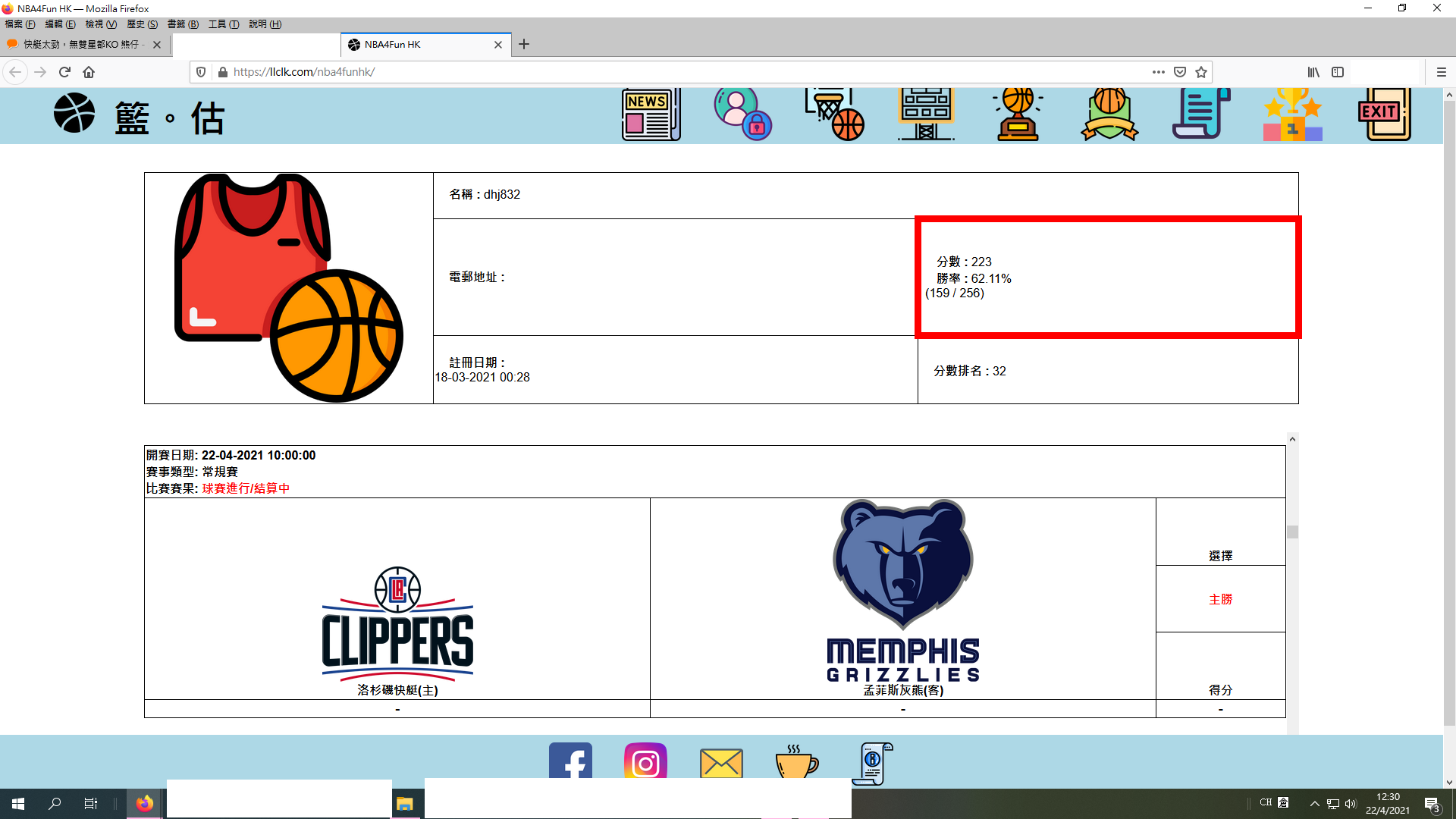Screen dimensions: 1456x819
Task: Open the basketball hoop icon
Action: (834, 115)
